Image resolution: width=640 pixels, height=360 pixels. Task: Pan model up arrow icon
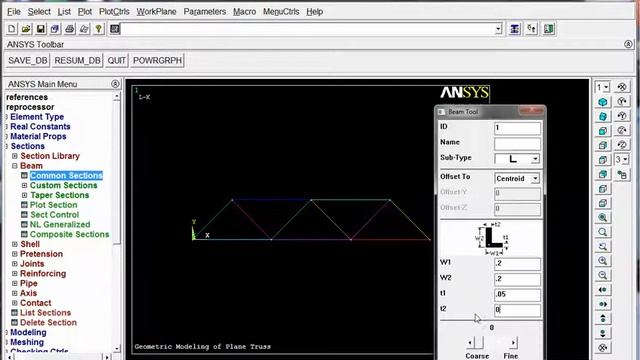[x=603, y=318]
